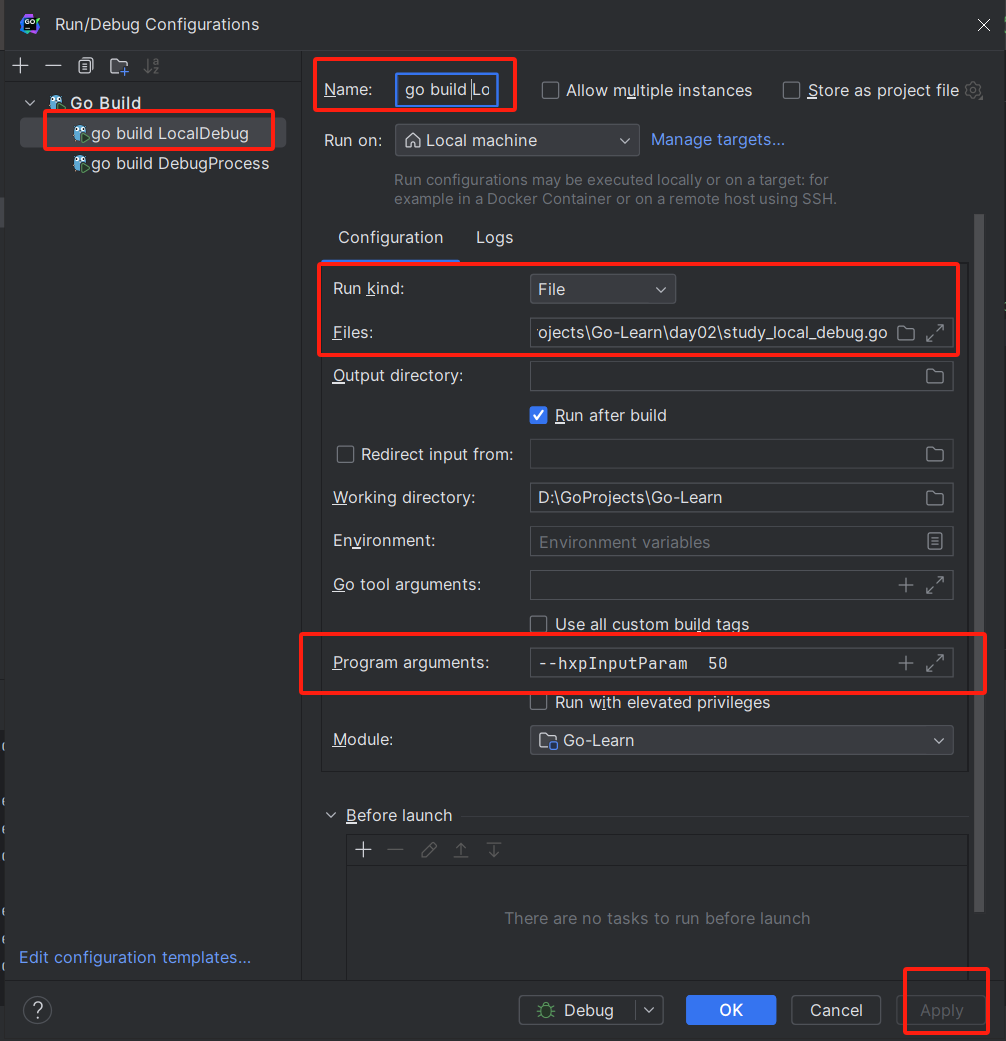Remove the selected configuration using minus icon
This screenshot has height=1041, width=1006.
pos(54,66)
